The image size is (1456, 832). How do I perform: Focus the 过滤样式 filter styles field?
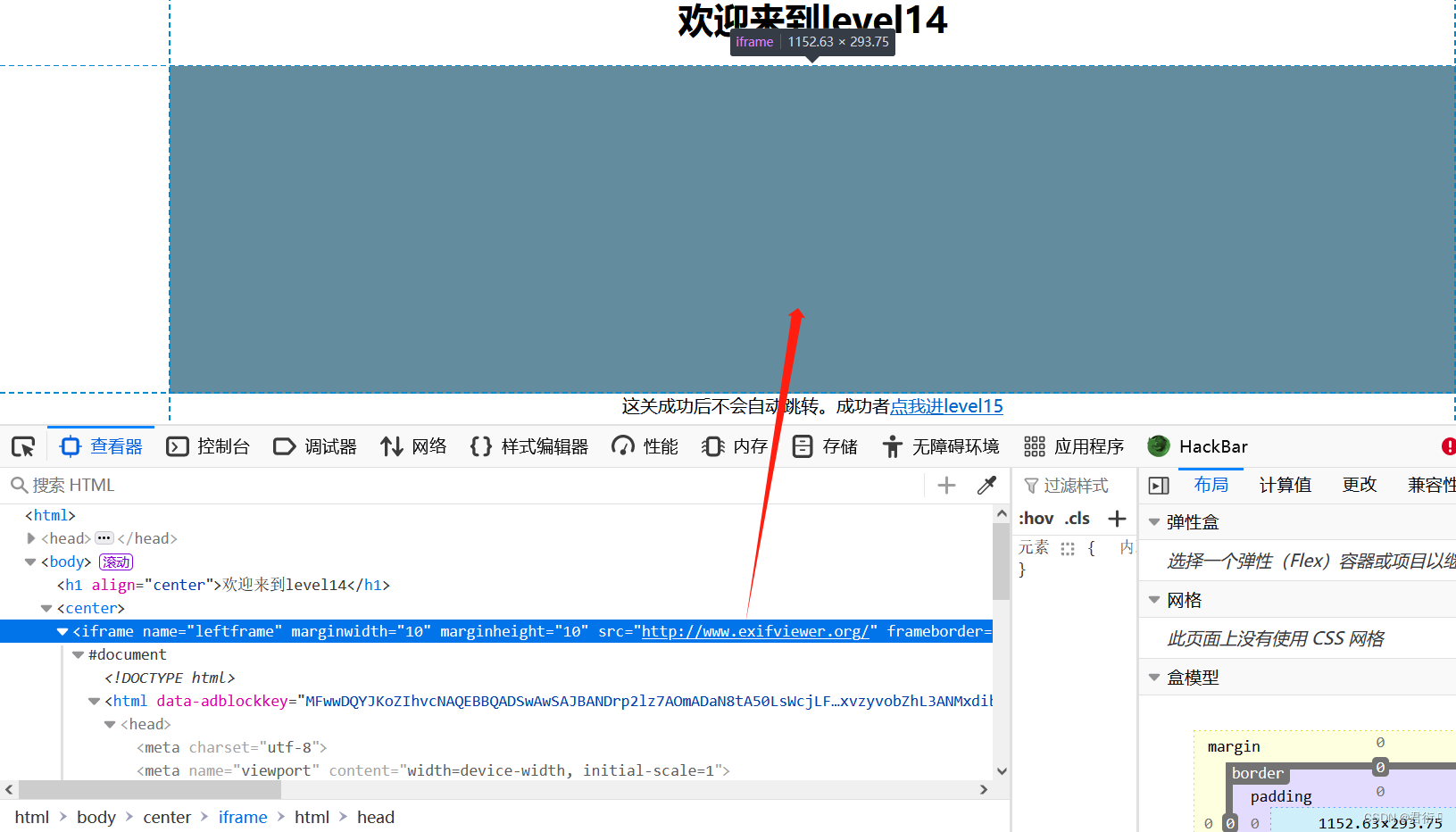(x=1076, y=485)
